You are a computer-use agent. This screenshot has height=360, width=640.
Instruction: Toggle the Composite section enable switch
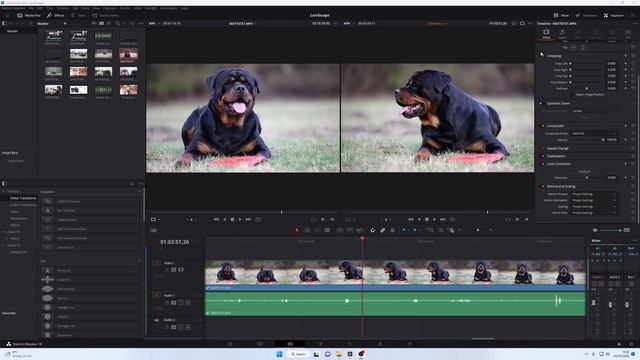[542, 126]
